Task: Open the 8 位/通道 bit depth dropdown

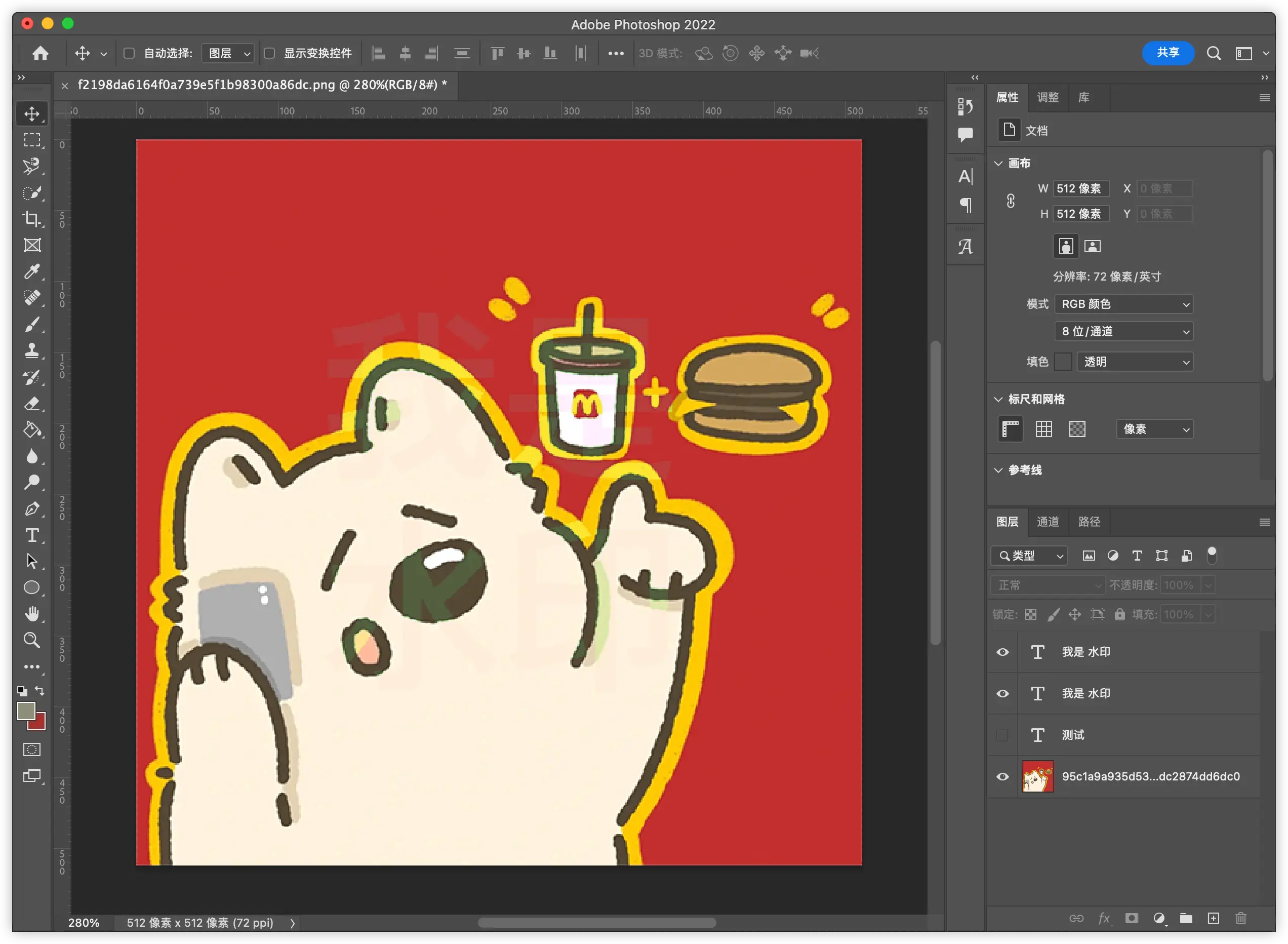Action: point(1123,331)
